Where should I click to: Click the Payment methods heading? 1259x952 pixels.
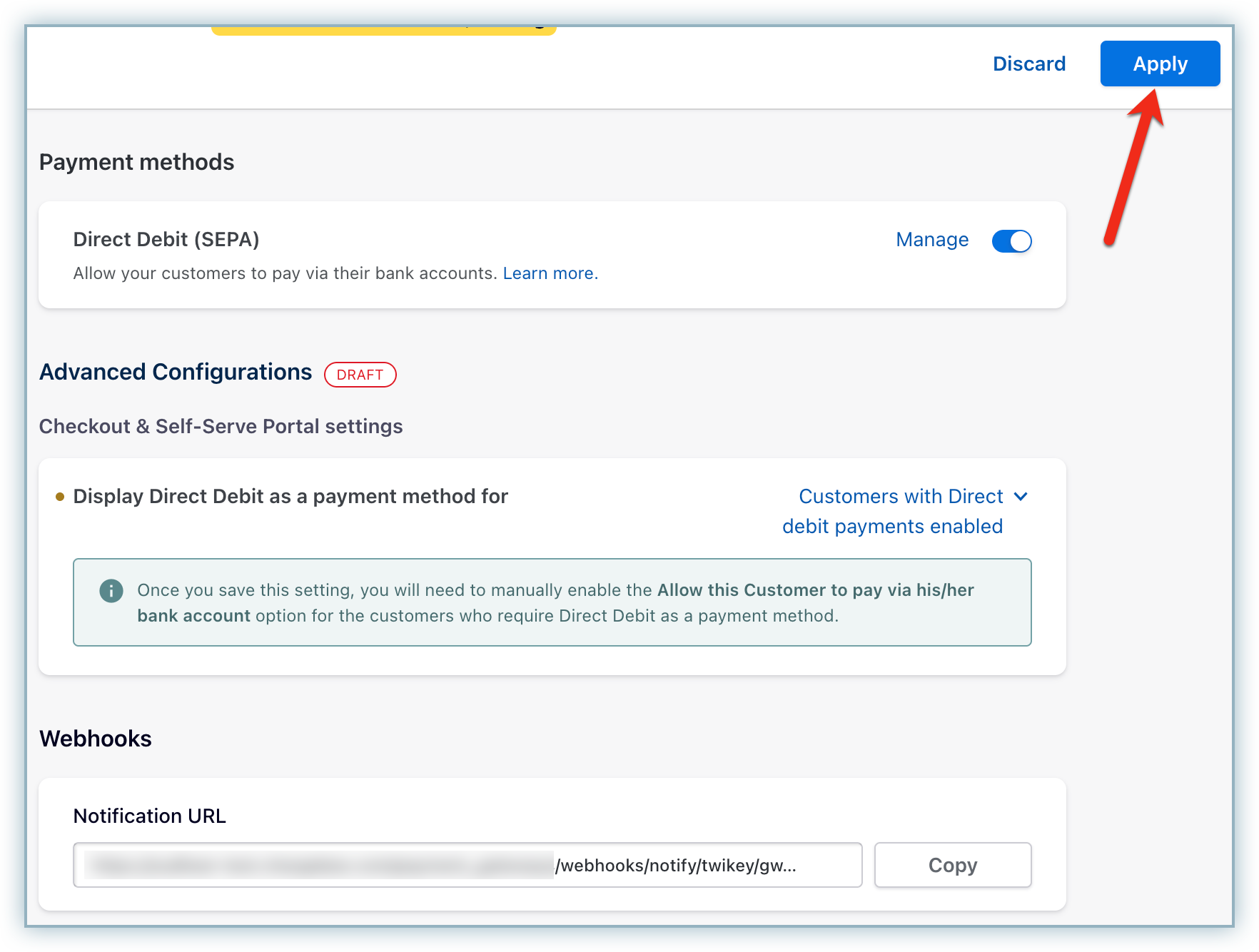tap(136, 162)
